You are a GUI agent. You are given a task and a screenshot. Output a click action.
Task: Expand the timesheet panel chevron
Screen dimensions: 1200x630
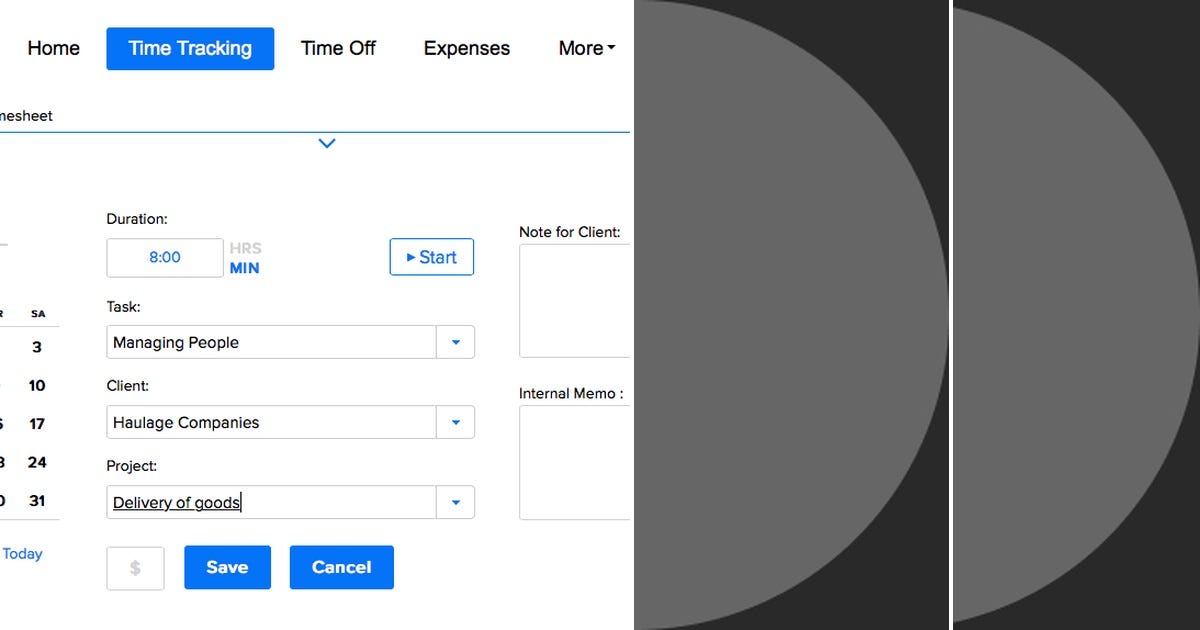[x=326, y=143]
